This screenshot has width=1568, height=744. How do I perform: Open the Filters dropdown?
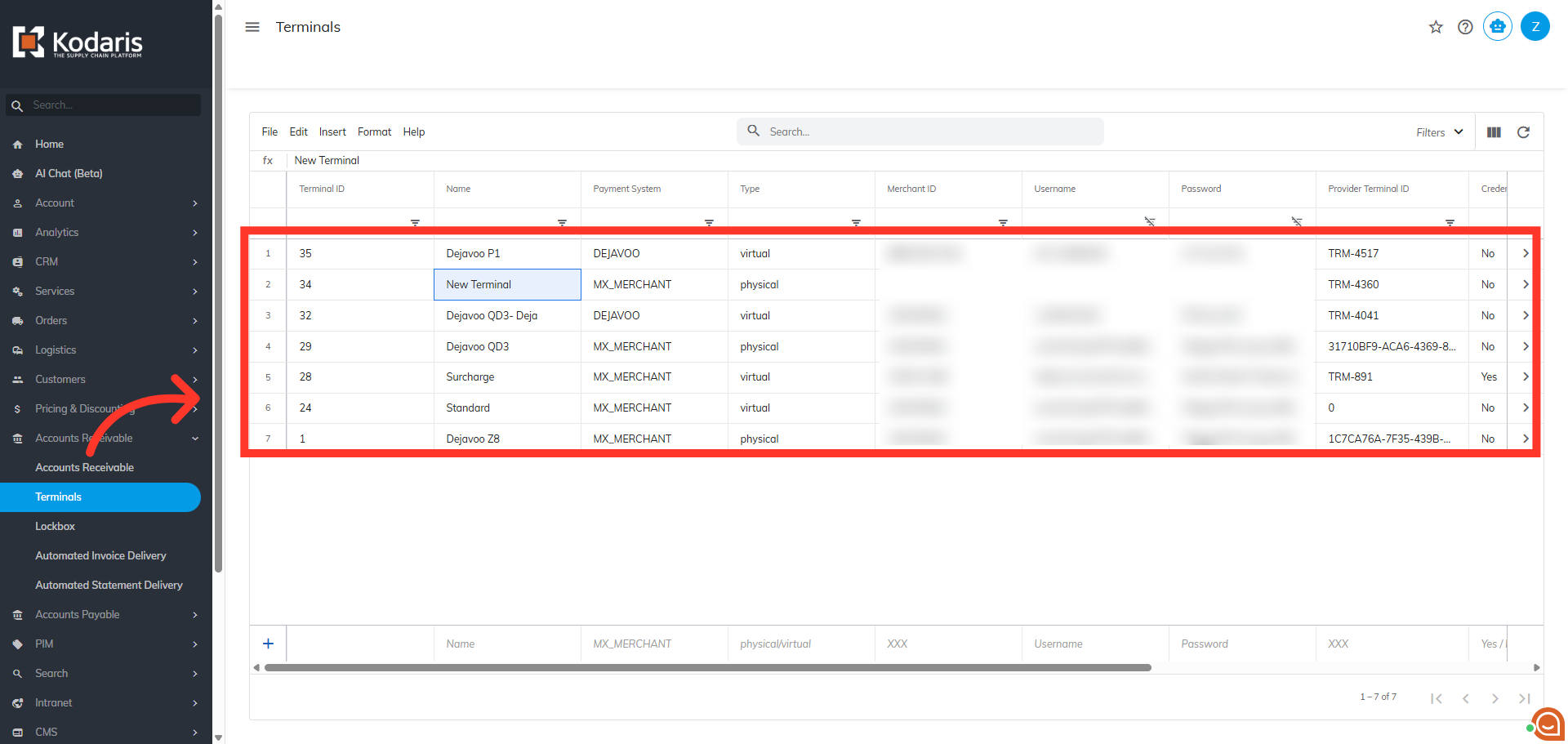1439,132
